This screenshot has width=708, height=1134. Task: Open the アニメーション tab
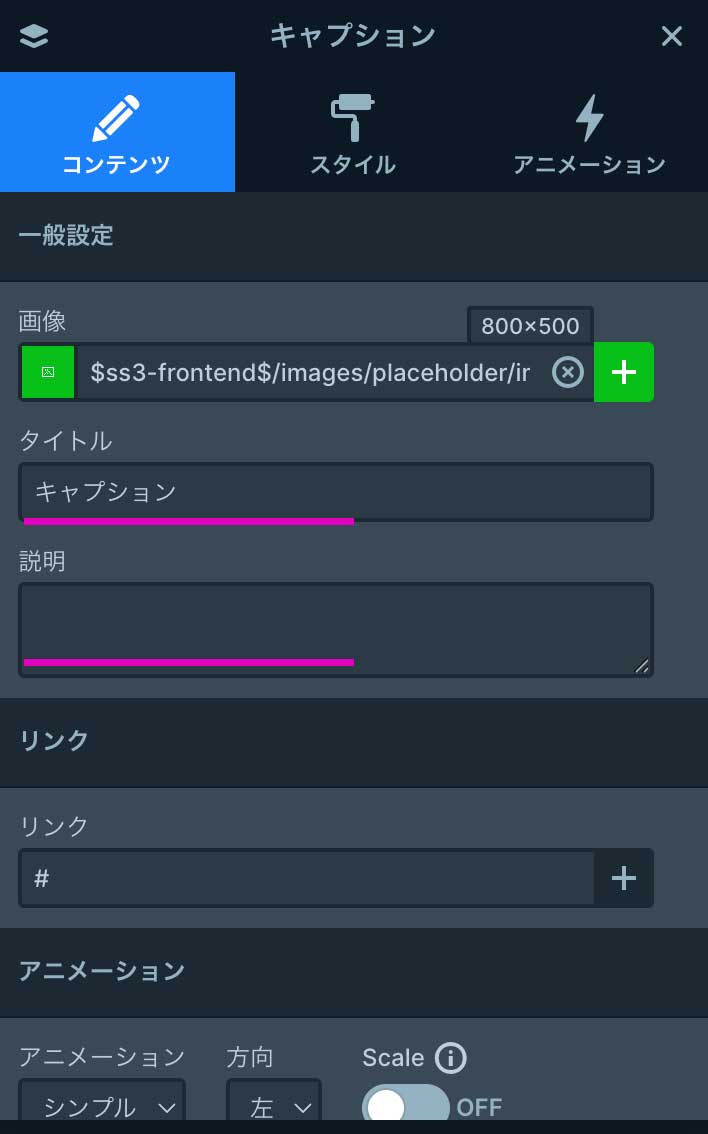[589, 132]
